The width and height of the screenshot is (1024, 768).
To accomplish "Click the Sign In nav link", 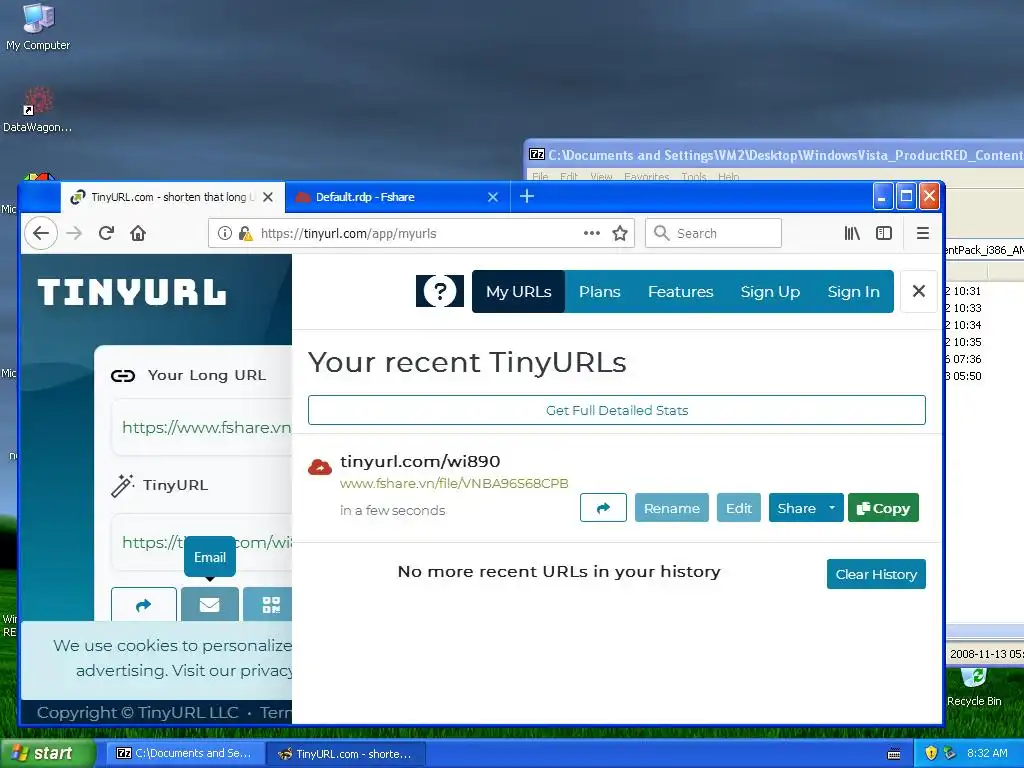I will pos(854,291).
